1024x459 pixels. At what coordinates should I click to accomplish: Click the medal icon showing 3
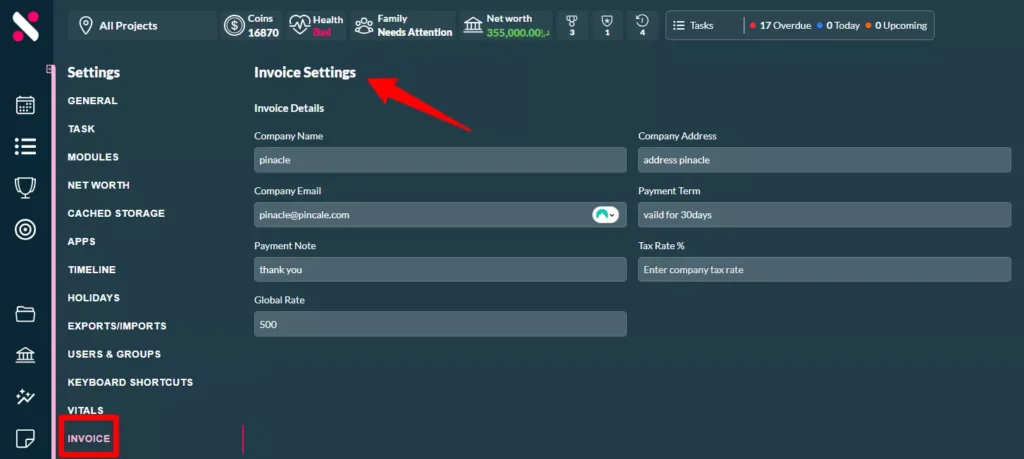click(572, 25)
